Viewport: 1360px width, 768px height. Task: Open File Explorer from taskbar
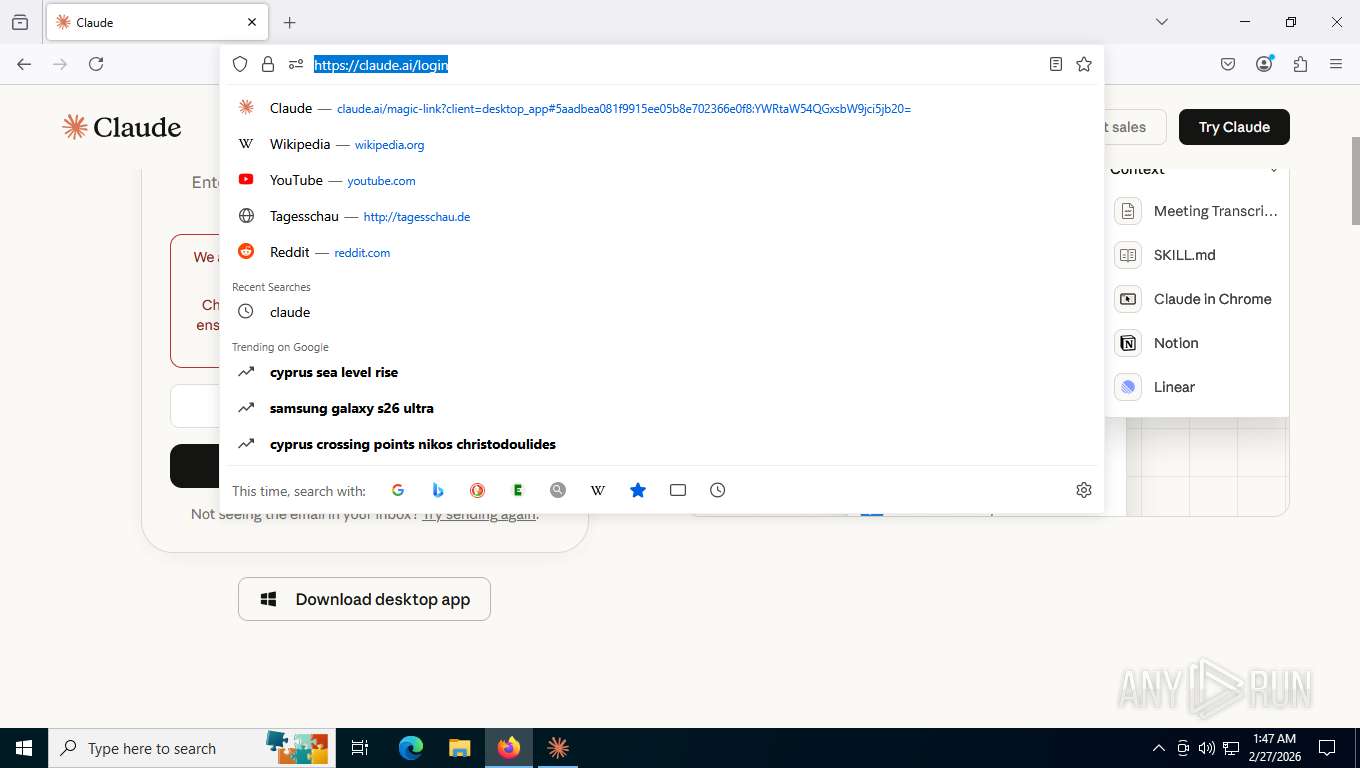point(459,748)
